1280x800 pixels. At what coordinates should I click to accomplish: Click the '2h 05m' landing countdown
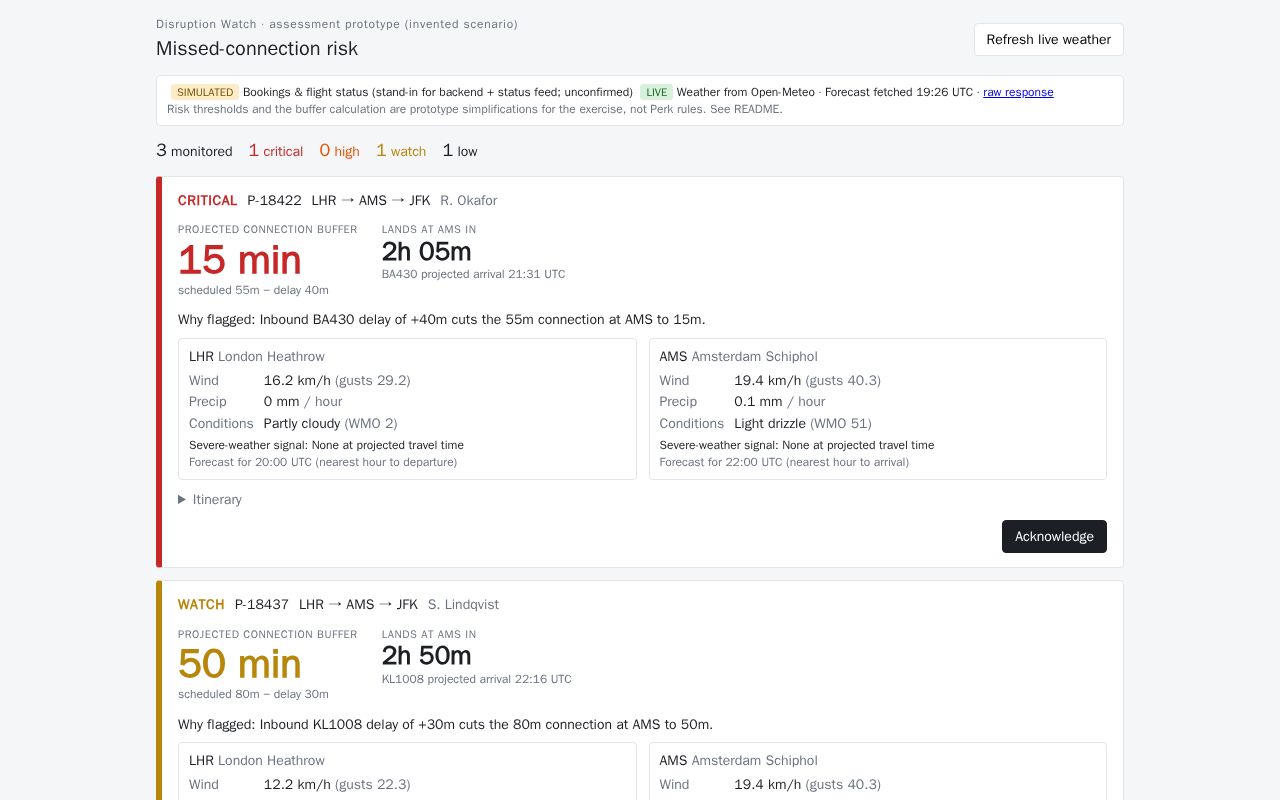(427, 252)
